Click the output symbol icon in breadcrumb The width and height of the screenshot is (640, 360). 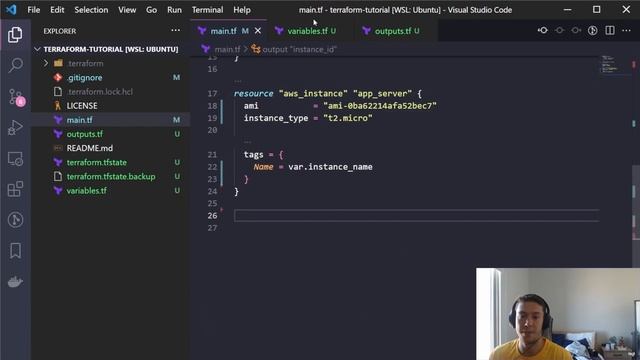point(256,49)
